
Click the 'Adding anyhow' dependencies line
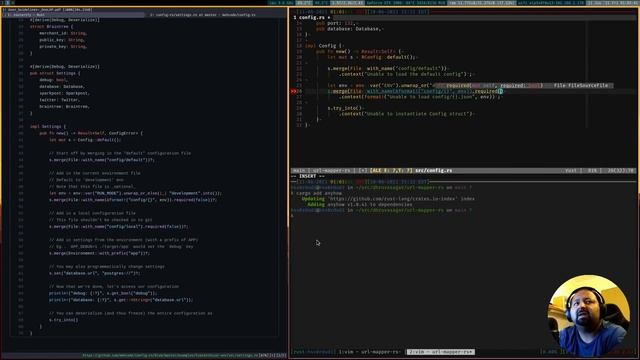coord(359,204)
